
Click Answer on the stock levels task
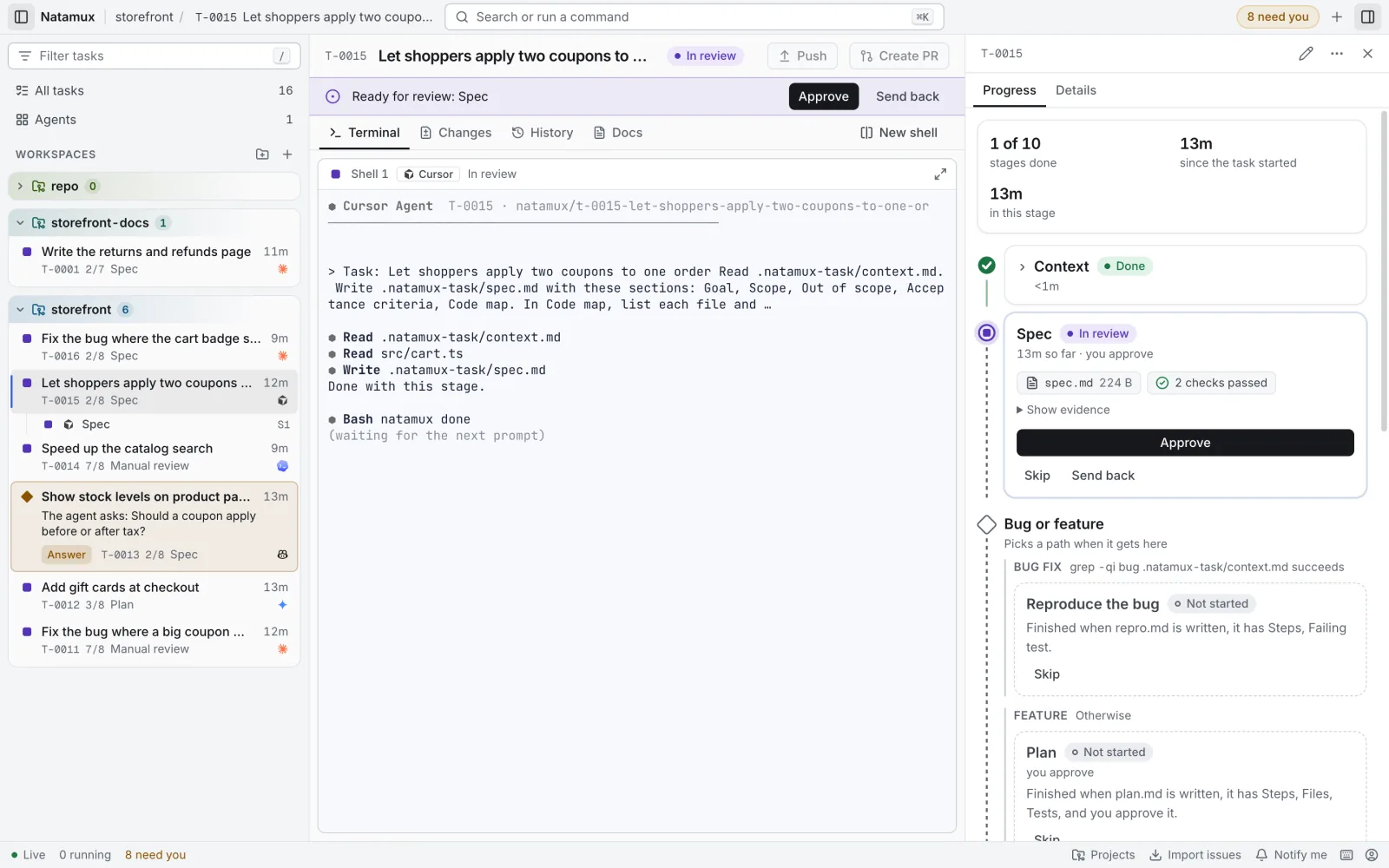coord(67,555)
